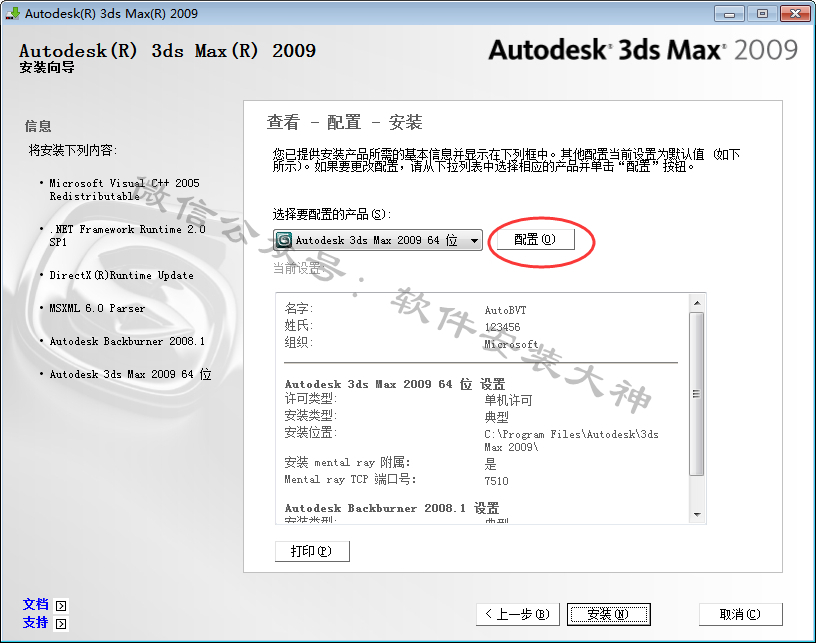Click the settings list scroll up arrow

click(697, 303)
